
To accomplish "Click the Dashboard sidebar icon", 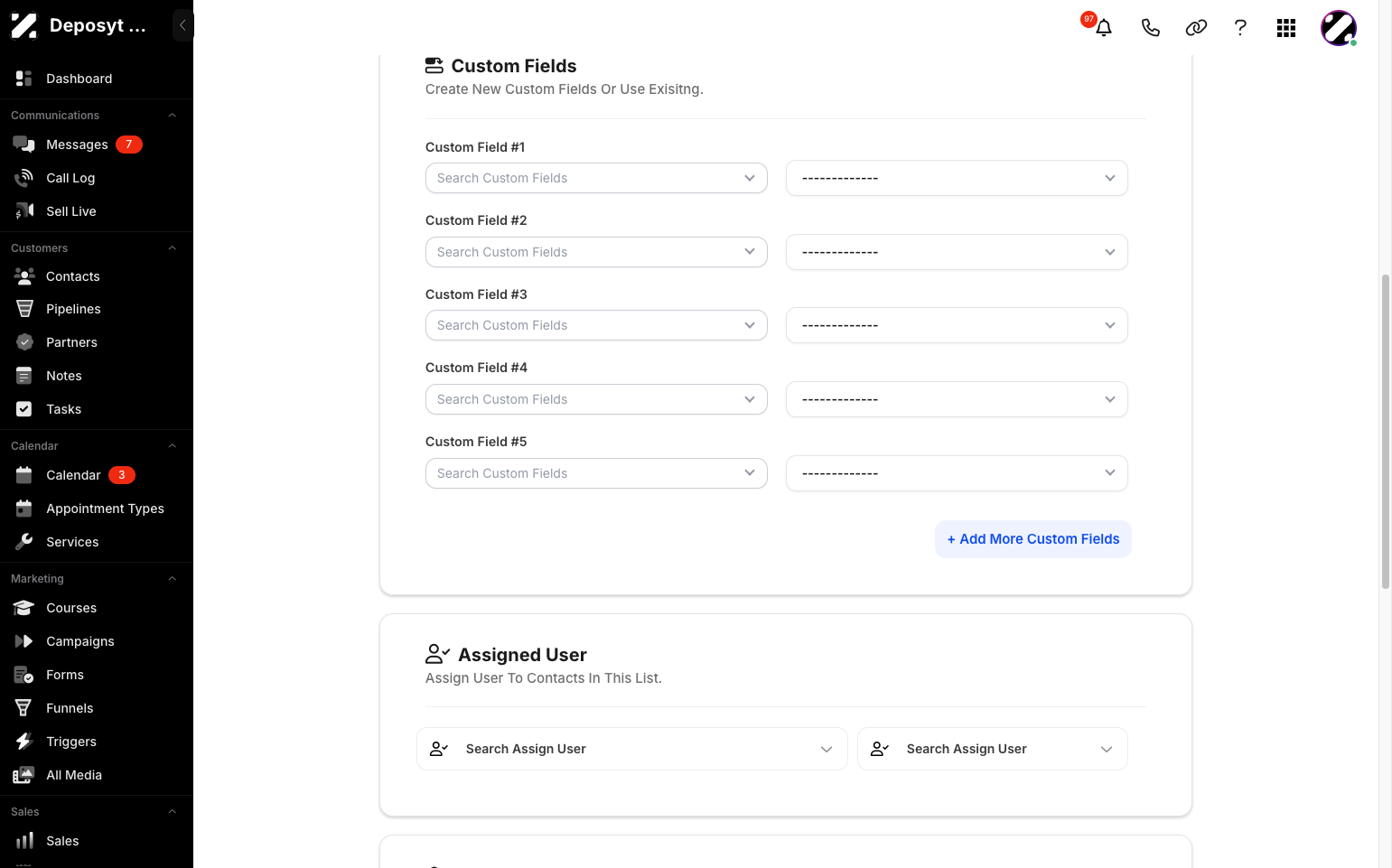I will (x=24, y=79).
